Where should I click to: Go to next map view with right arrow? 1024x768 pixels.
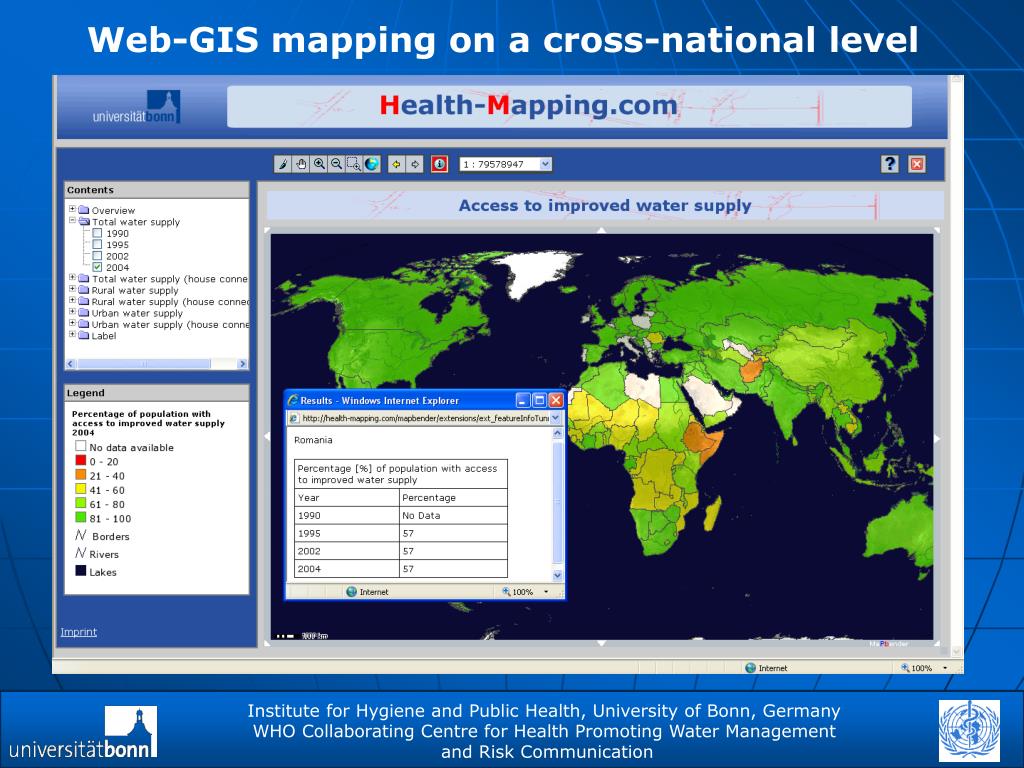click(x=415, y=164)
